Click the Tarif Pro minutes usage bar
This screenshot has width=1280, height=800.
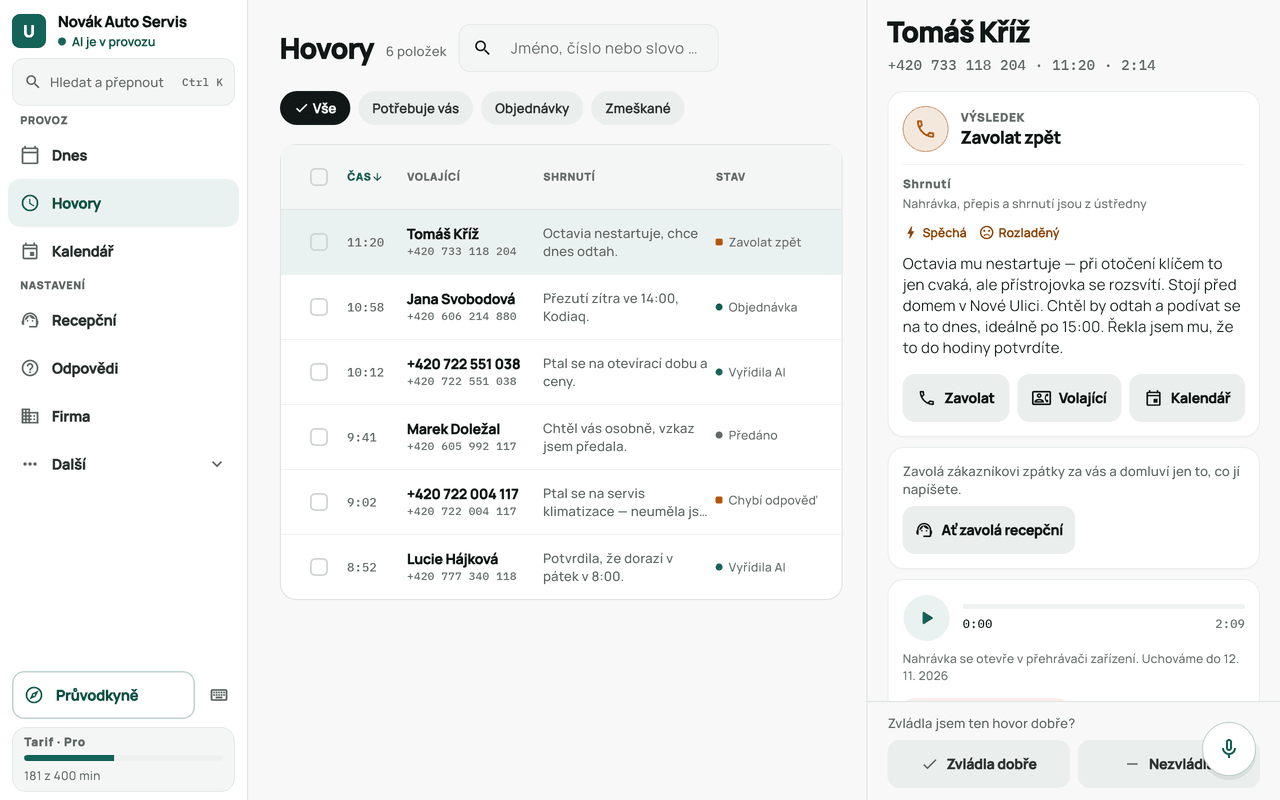coord(123,758)
